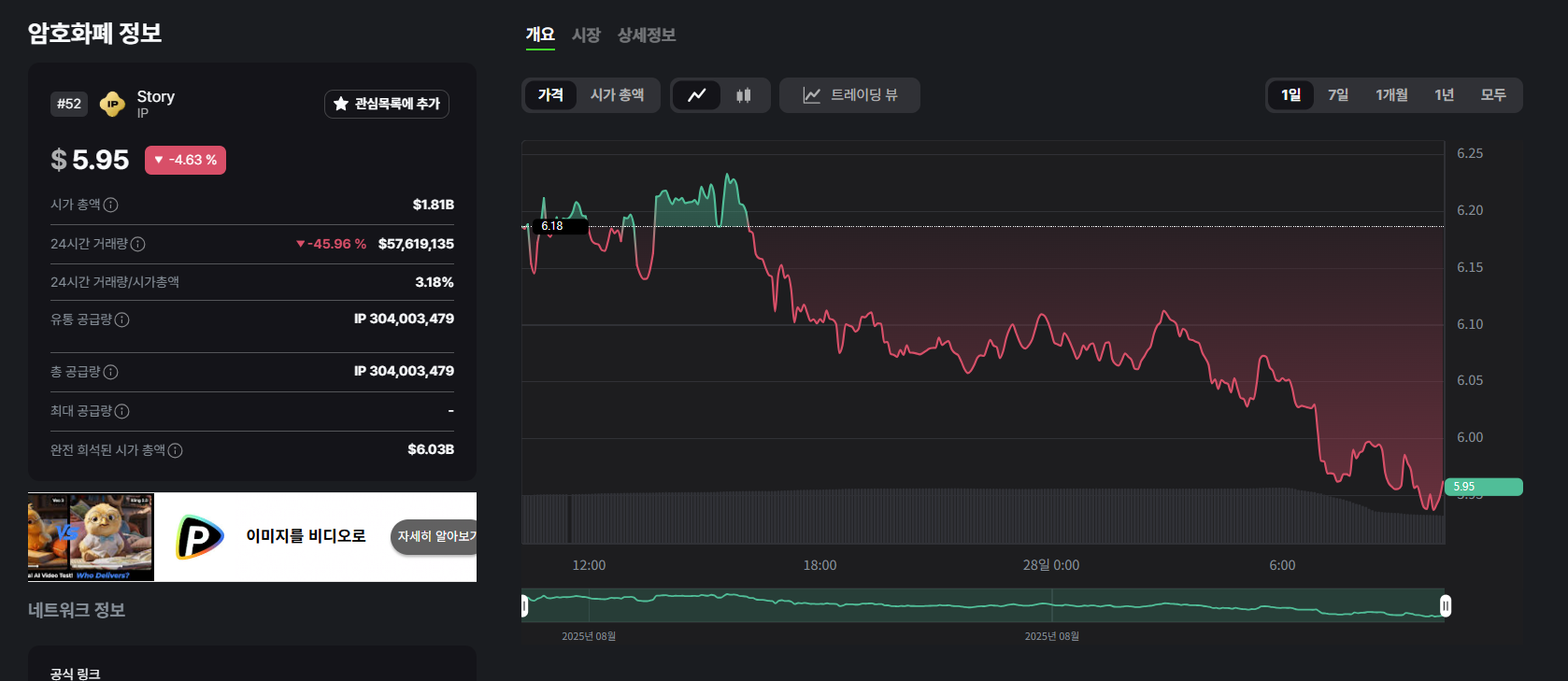Set chart range to 1일
The width and height of the screenshot is (1568, 681).
1290,95
